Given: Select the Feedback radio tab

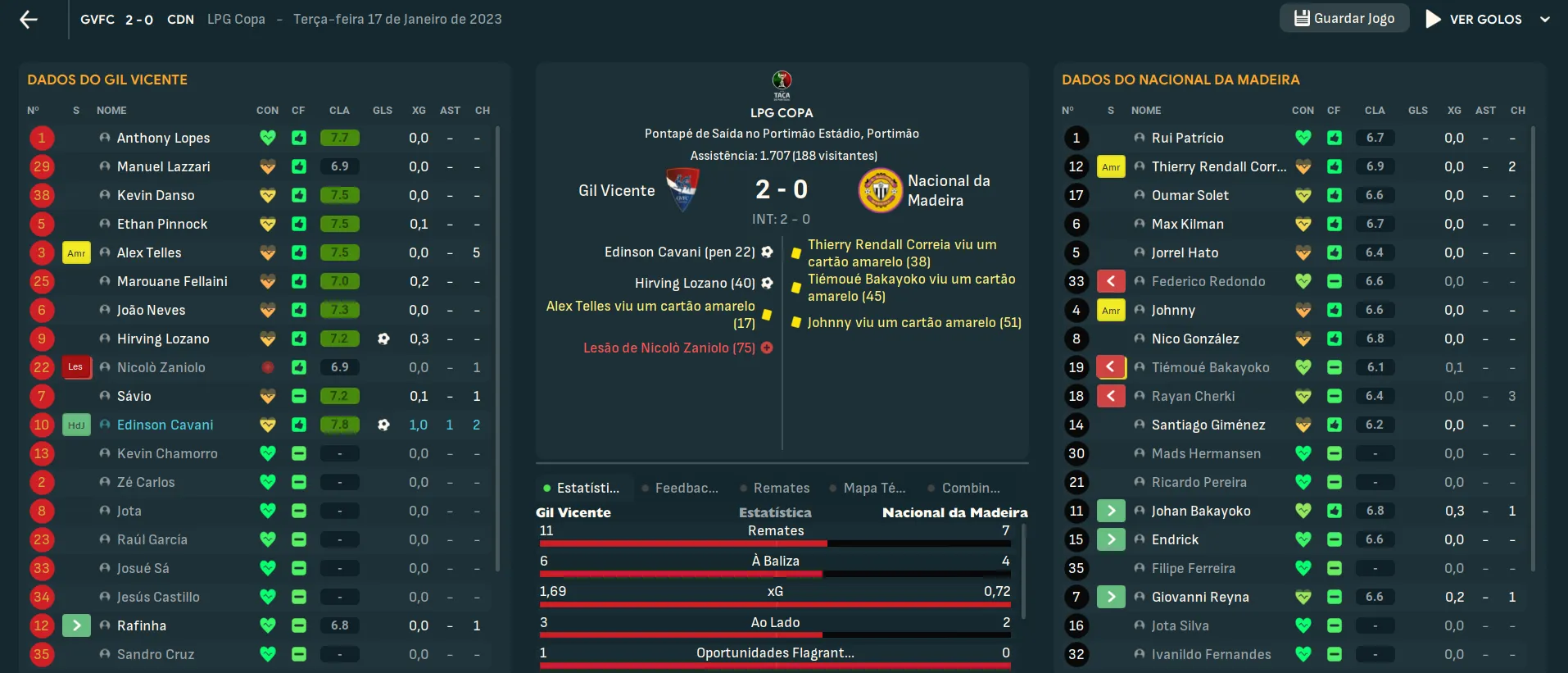Looking at the screenshot, I should click(680, 488).
